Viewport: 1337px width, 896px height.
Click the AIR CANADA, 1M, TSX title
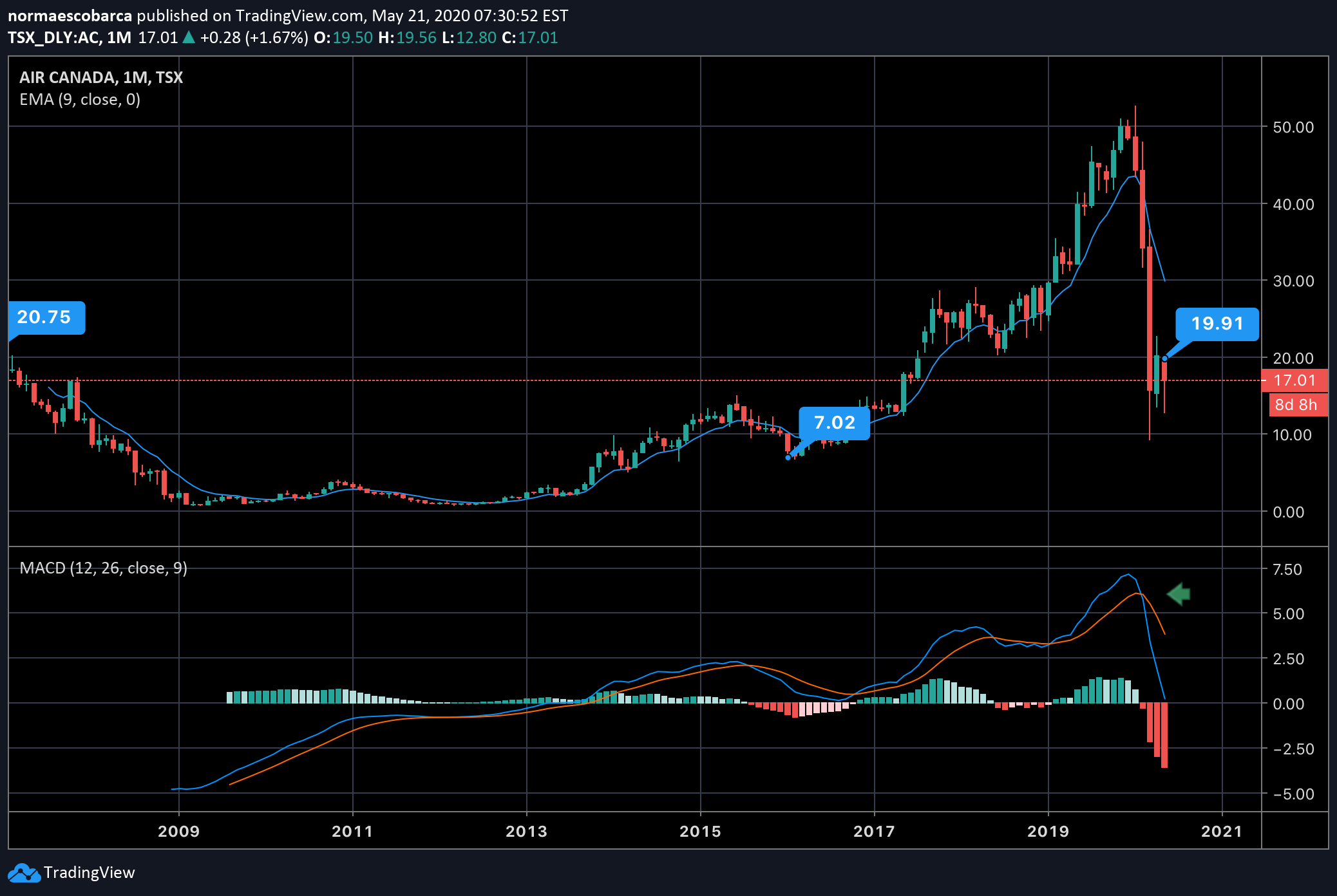(x=101, y=77)
